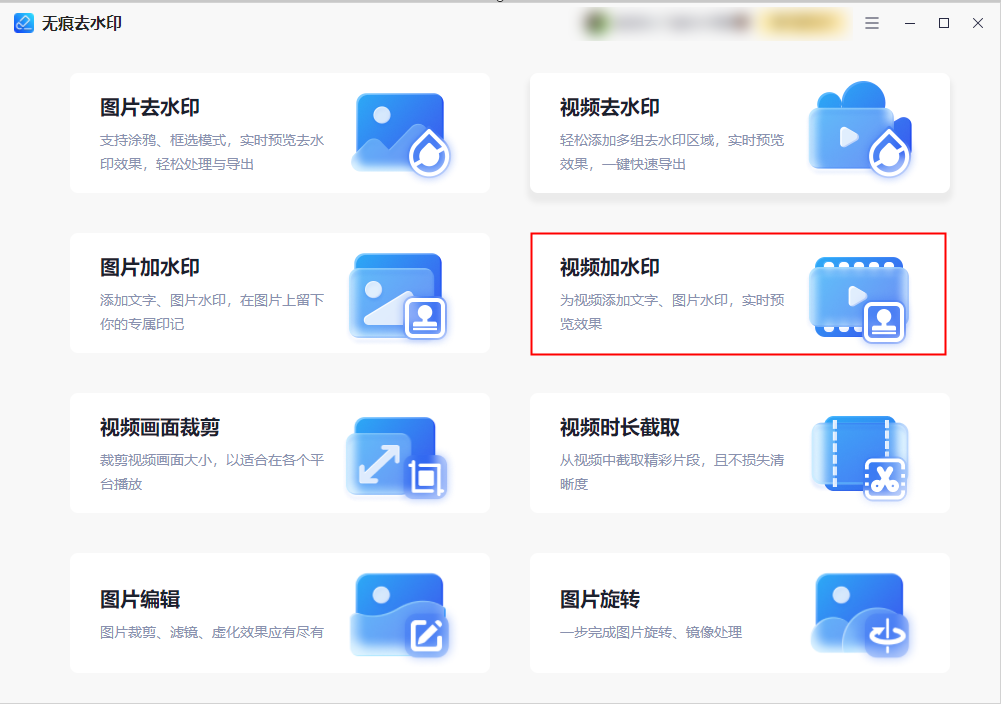Open the 图片编辑 pencil edit icon

(x=397, y=613)
